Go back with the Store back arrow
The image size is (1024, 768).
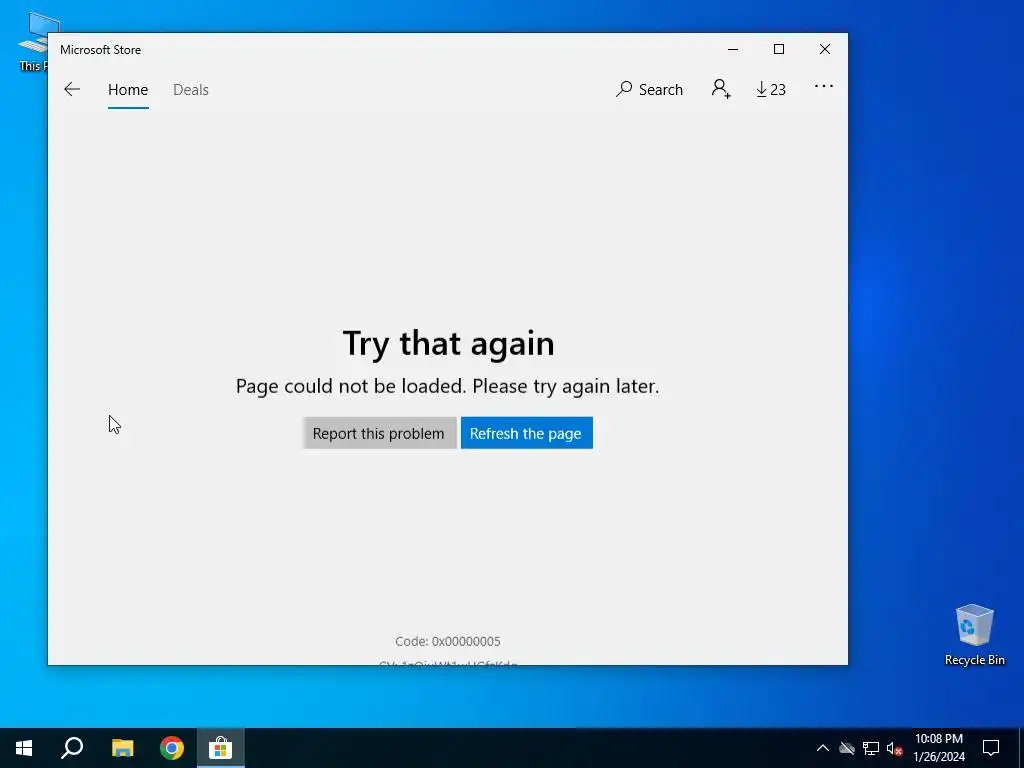pos(72,89)
